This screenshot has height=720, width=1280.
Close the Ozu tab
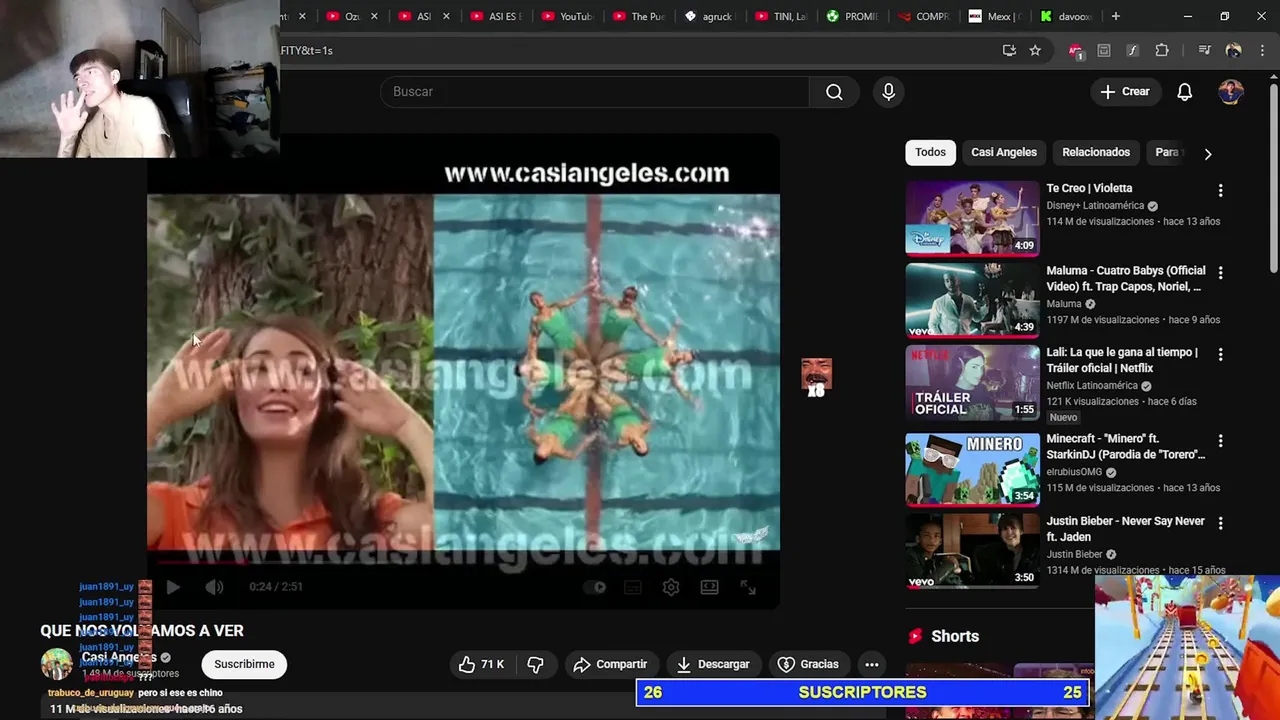click(375, 16)
